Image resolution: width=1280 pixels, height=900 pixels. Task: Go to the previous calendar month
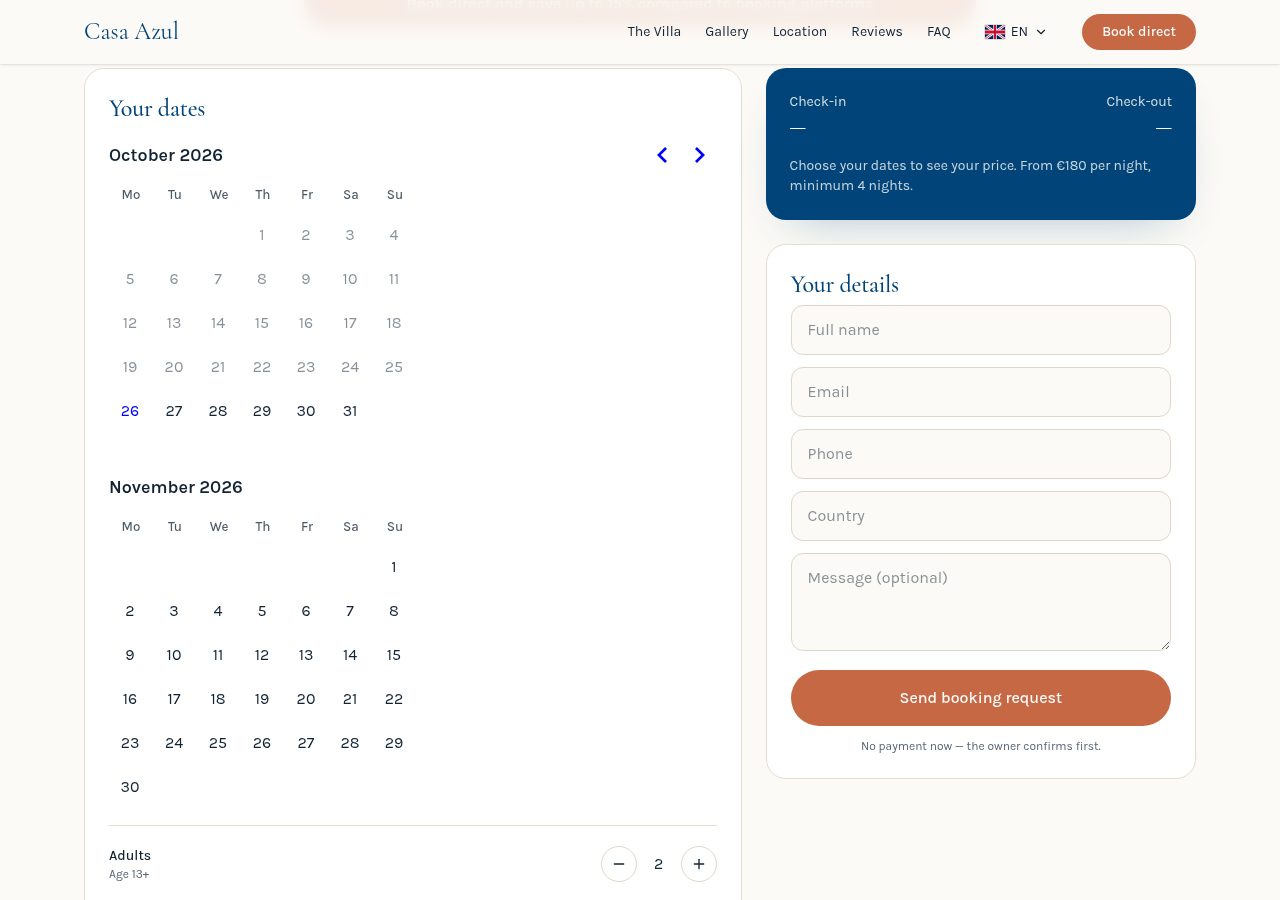tap(662, 155)
